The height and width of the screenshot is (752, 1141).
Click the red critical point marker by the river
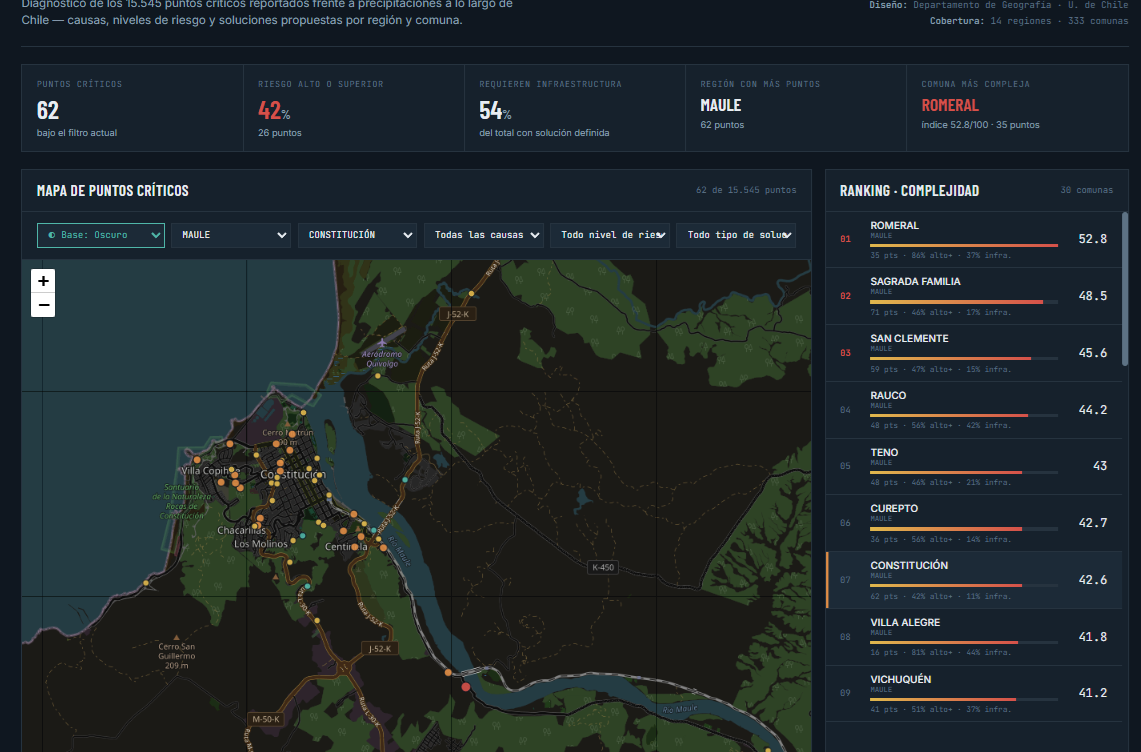[466, 686]
